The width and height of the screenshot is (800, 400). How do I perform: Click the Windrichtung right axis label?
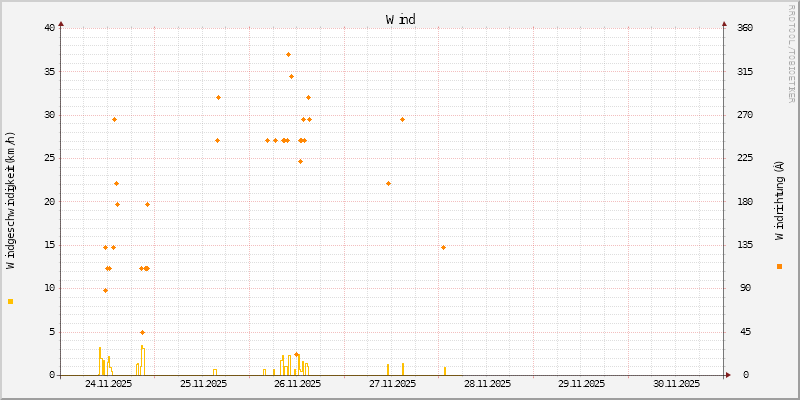[x=779, y=200]
